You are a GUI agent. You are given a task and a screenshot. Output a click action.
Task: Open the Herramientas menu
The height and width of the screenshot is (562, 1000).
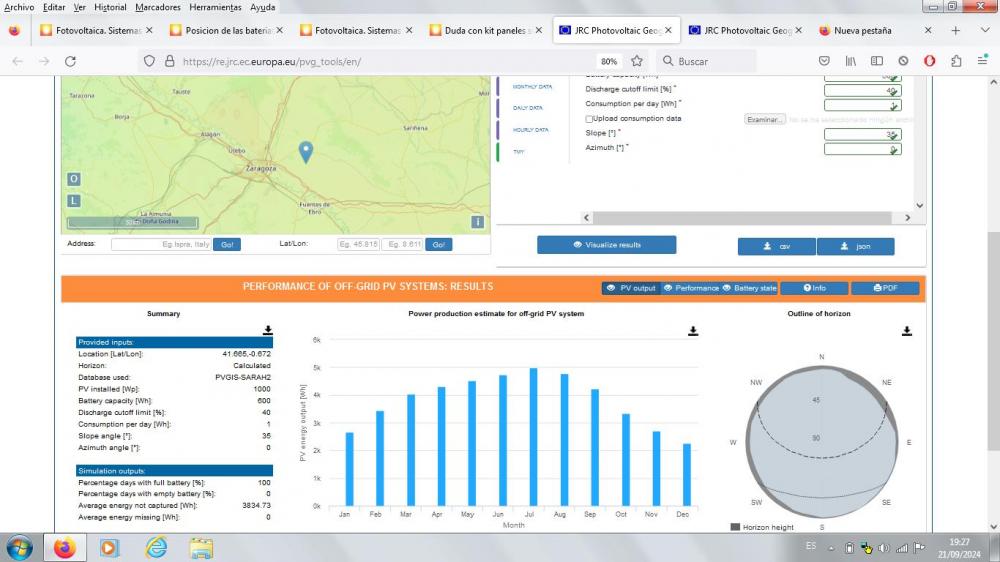[x=216, y=7]
